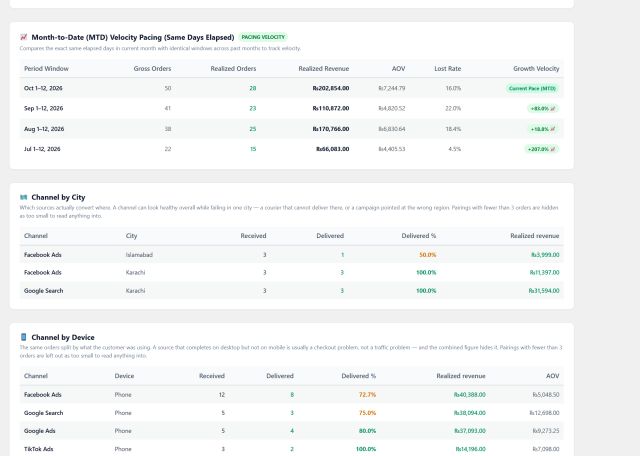Click Received header in Channel by Device
The image size is (640, 456).
[212, 376]
